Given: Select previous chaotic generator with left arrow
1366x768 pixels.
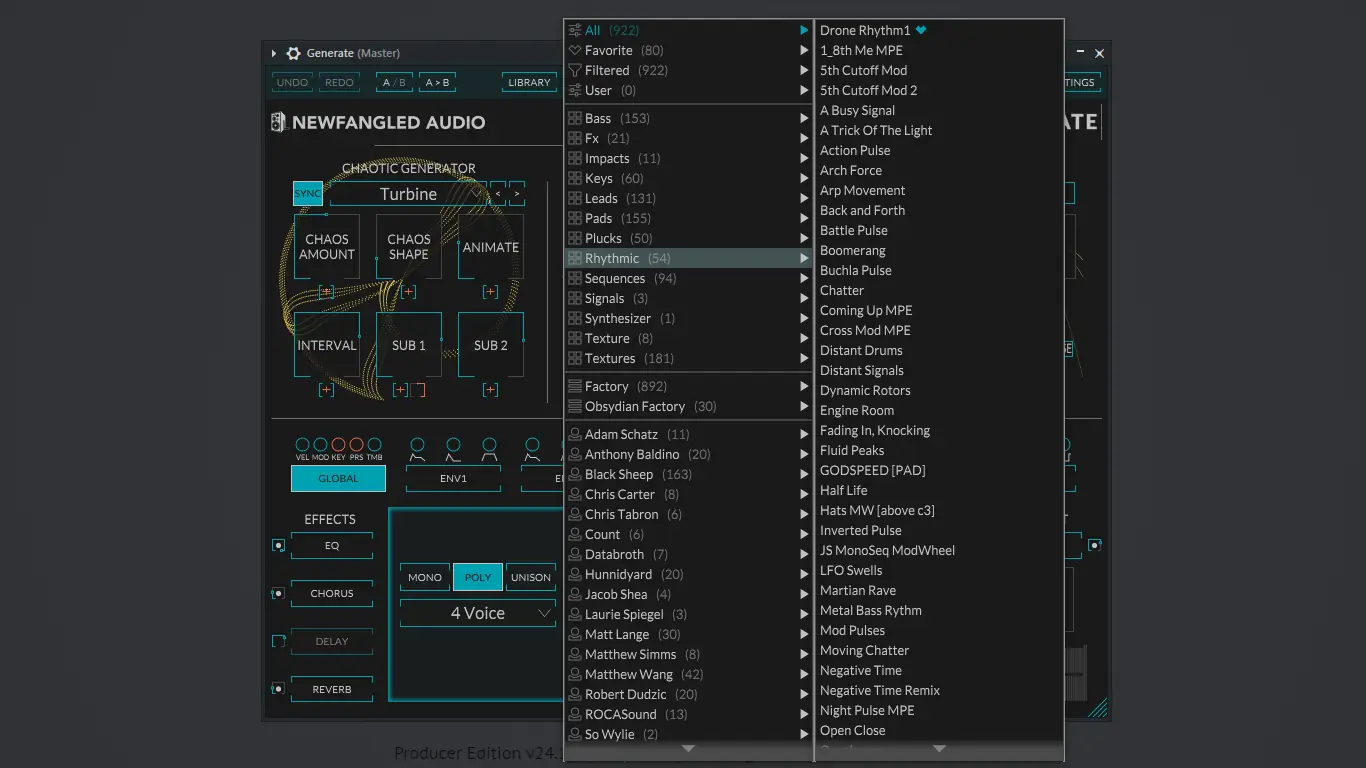Looking at the screenshot, I should [498, 194].
